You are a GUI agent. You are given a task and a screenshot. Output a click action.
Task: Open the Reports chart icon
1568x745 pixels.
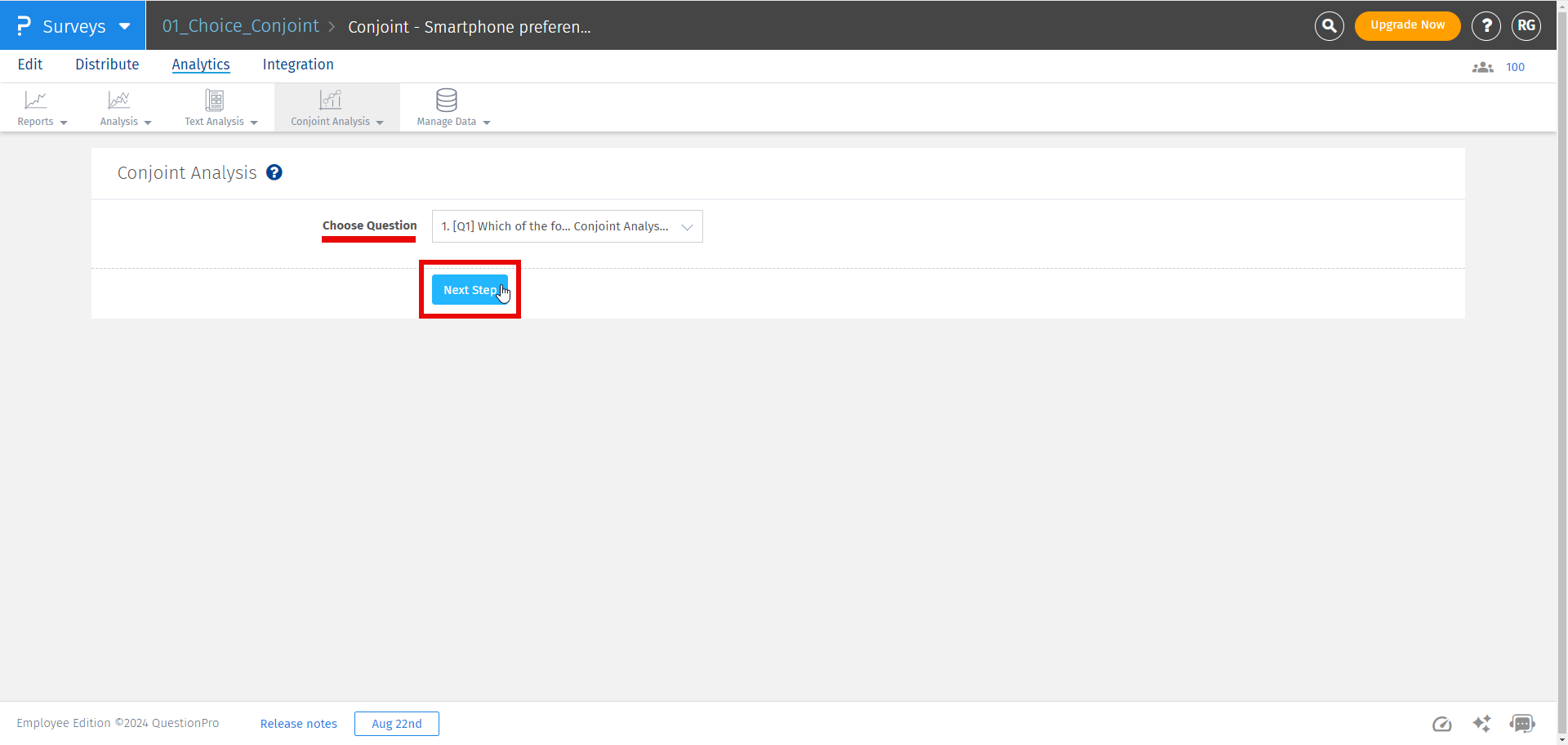point(36,100)
